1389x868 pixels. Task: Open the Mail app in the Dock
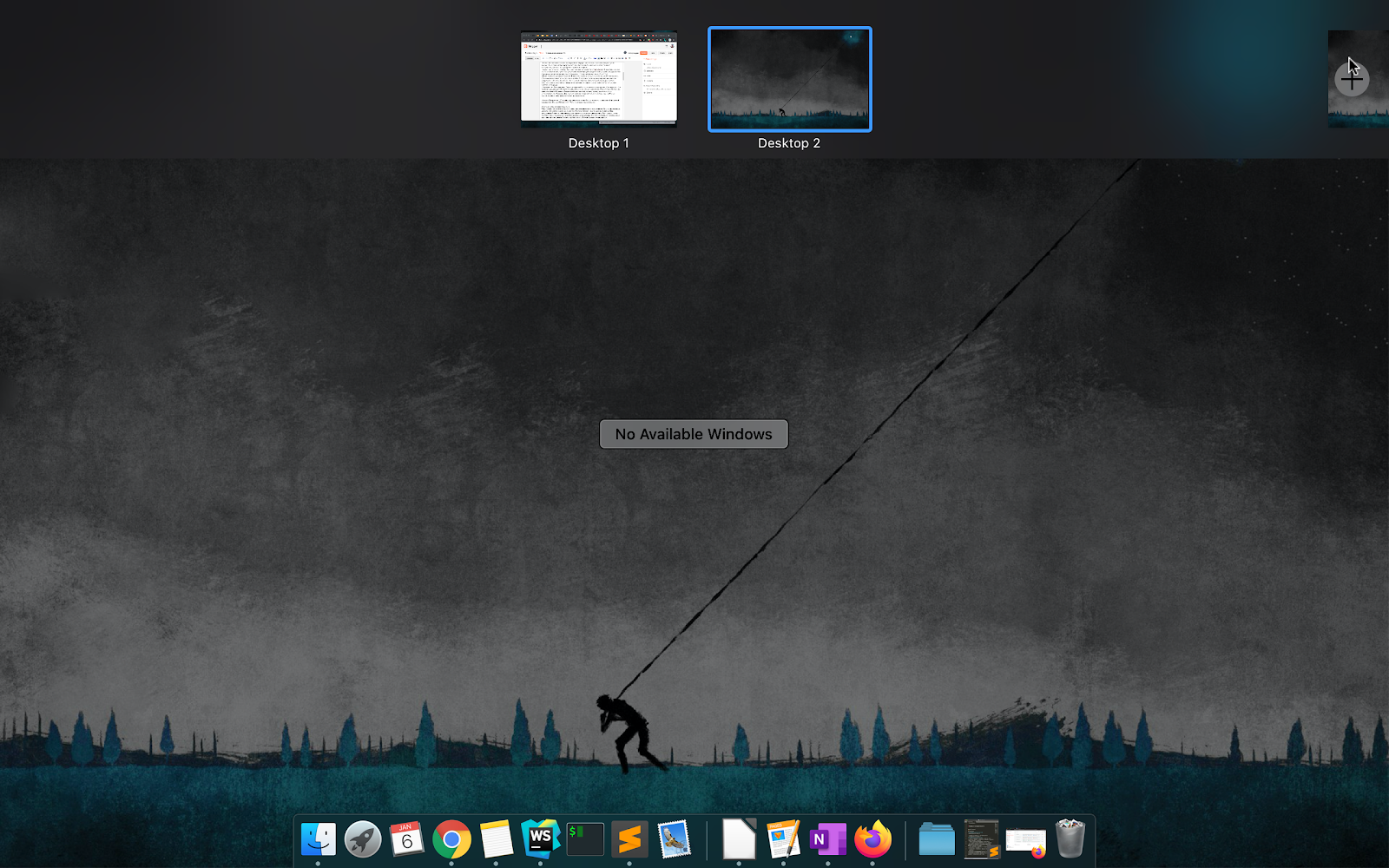(674, 839)
